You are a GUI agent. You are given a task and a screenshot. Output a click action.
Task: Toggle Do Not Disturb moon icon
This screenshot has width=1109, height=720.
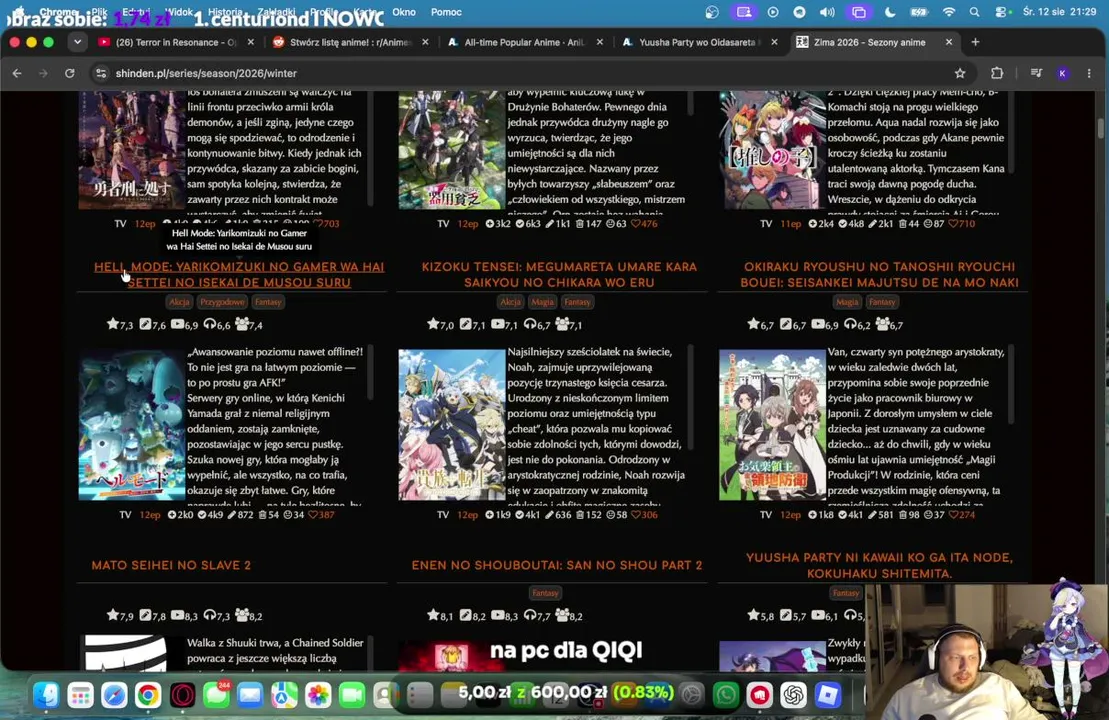coord(890,12)
